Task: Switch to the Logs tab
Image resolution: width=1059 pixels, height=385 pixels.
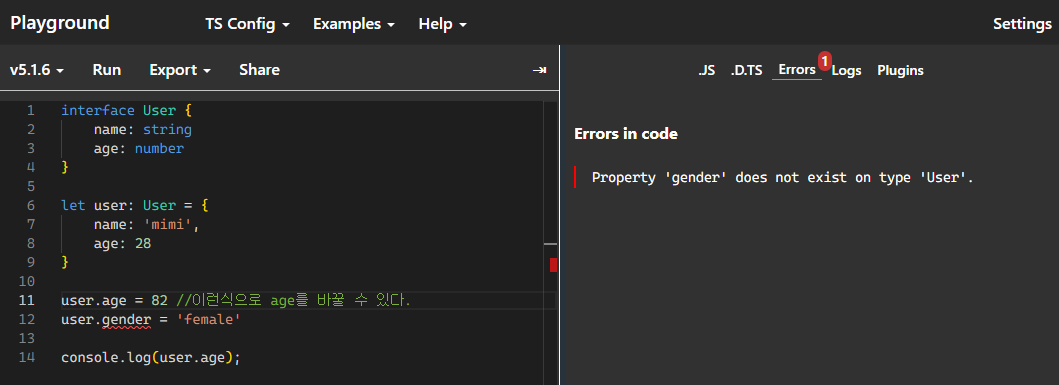Action: (x=846, y=70)
